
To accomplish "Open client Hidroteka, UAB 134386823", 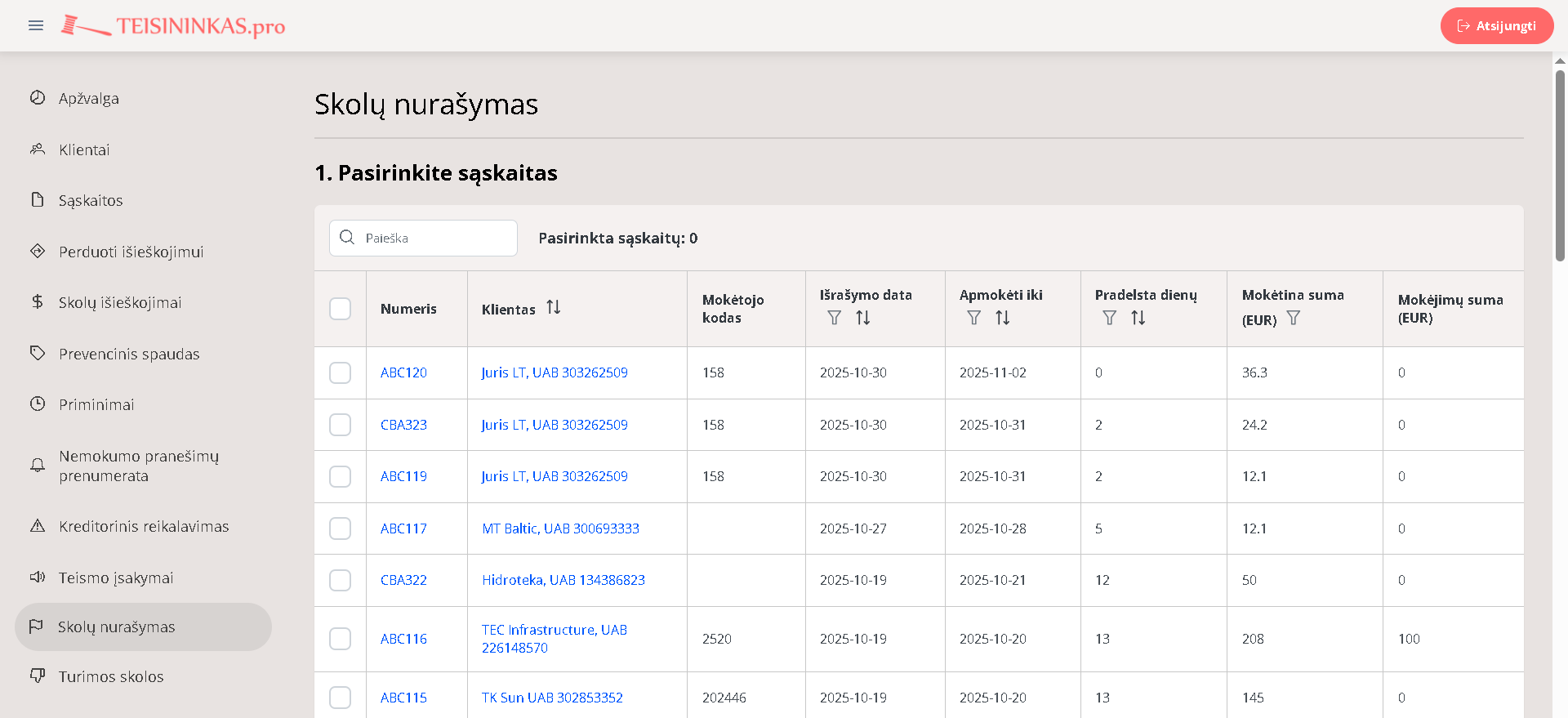I will [563, 580].
